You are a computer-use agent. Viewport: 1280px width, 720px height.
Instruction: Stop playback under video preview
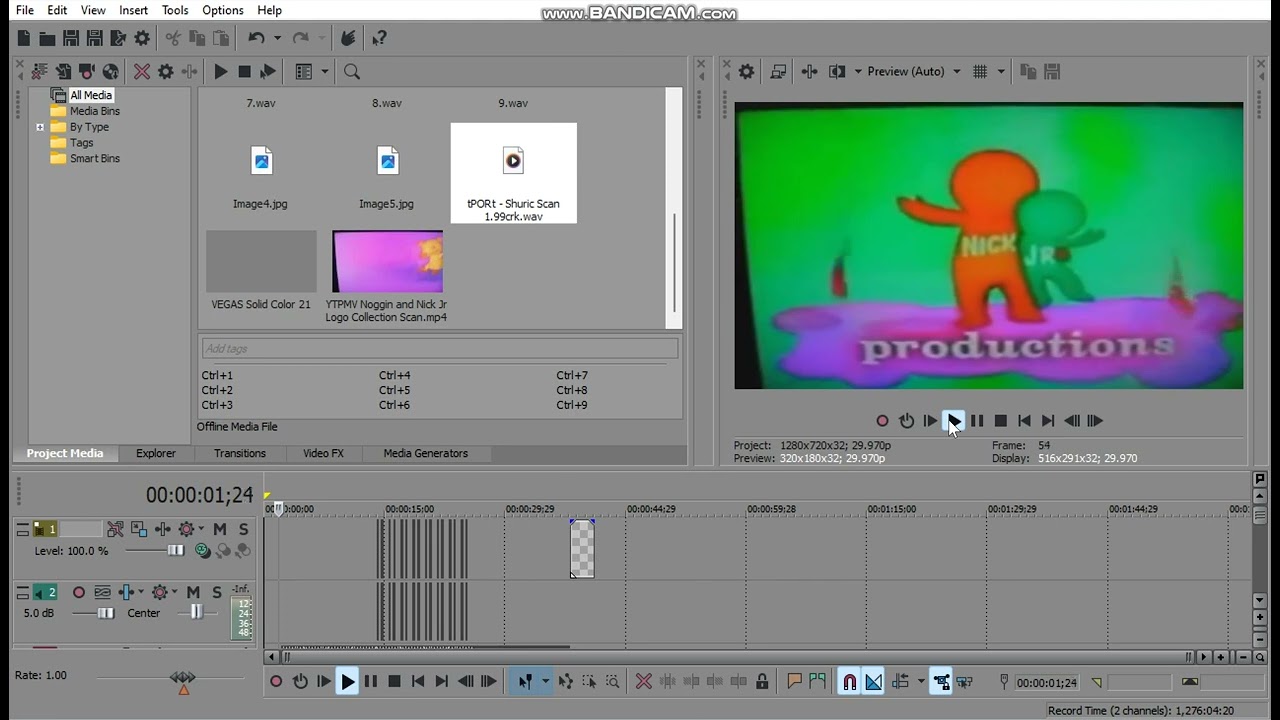[x=1000, y=421]
